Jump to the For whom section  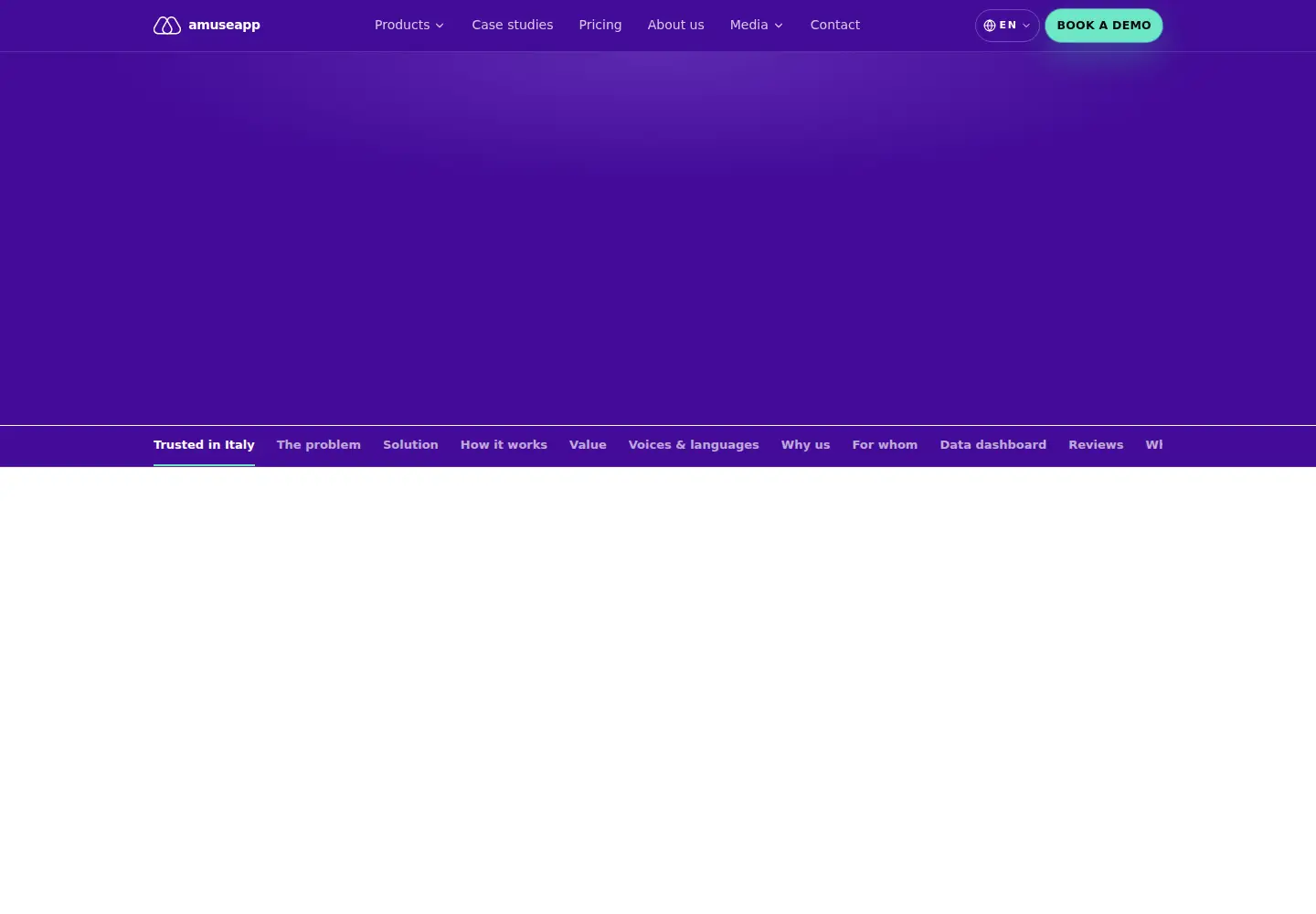pyautogui.click(x=885, y=445)
